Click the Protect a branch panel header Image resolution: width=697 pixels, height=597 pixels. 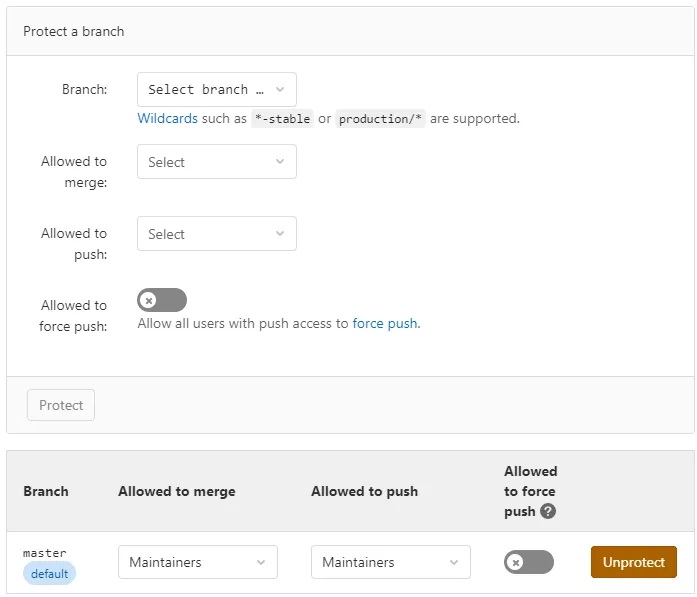pos(74,31)
